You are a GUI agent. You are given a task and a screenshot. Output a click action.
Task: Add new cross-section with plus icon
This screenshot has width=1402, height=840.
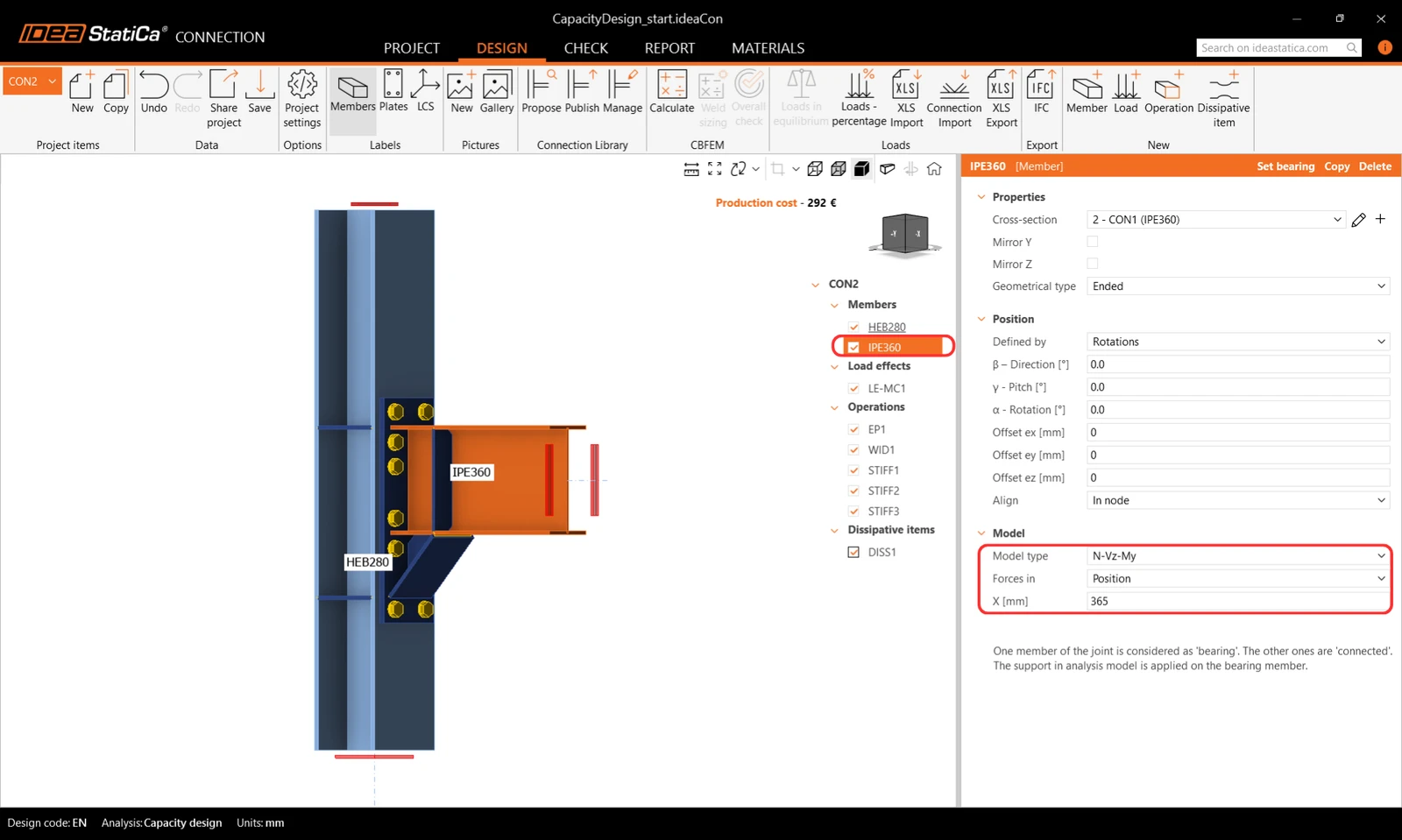click(1380, 219)
